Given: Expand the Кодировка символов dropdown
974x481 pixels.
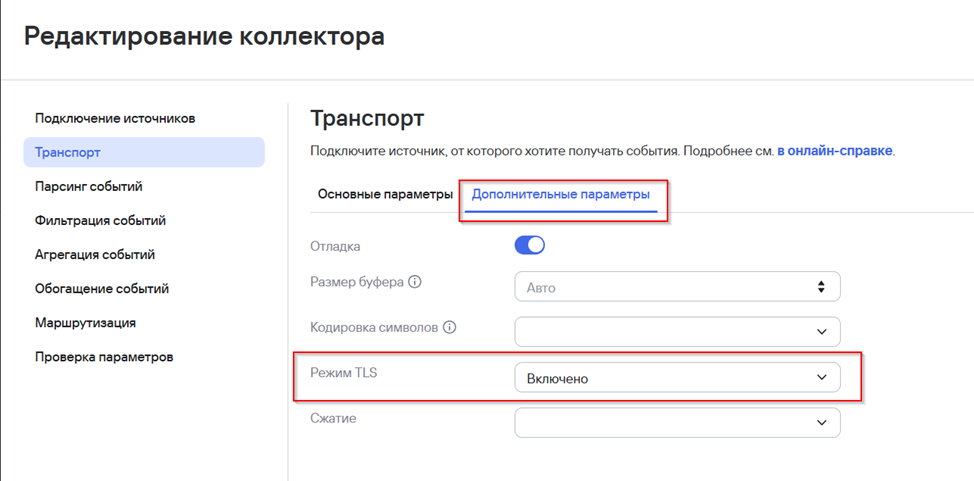Looking at the screenshot, I should point(676,332).
